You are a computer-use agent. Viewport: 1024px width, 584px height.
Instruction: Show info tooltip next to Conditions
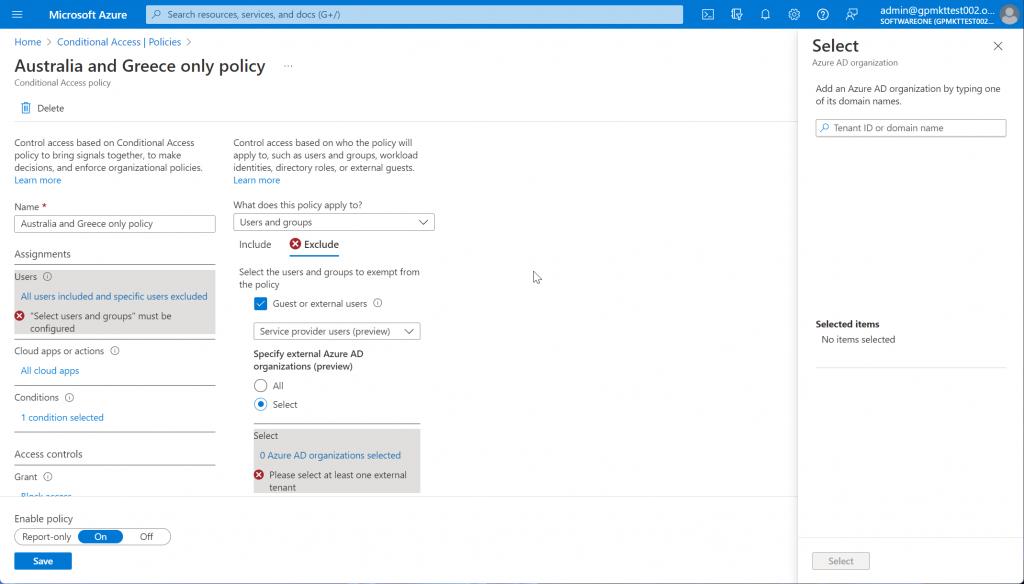pos(69,397)
